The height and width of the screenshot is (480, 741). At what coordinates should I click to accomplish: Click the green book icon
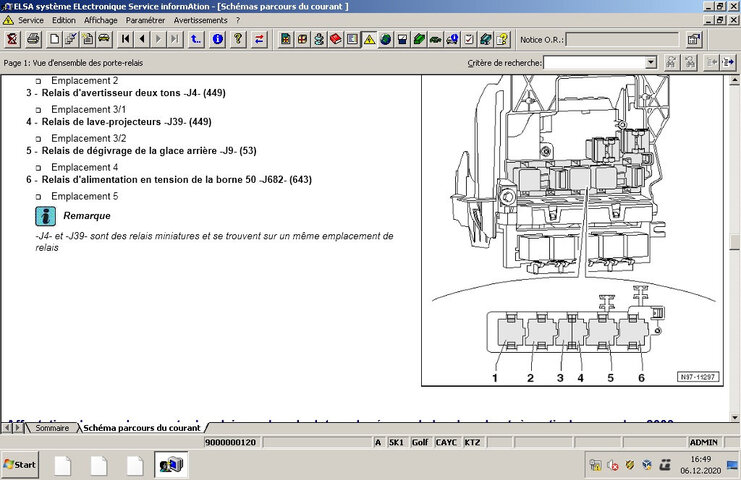(x=419, y=39)
